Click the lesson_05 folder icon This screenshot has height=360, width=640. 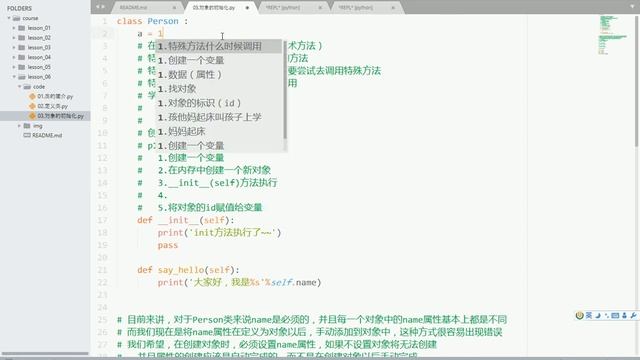pyautogui.click(x=22, y=67)
